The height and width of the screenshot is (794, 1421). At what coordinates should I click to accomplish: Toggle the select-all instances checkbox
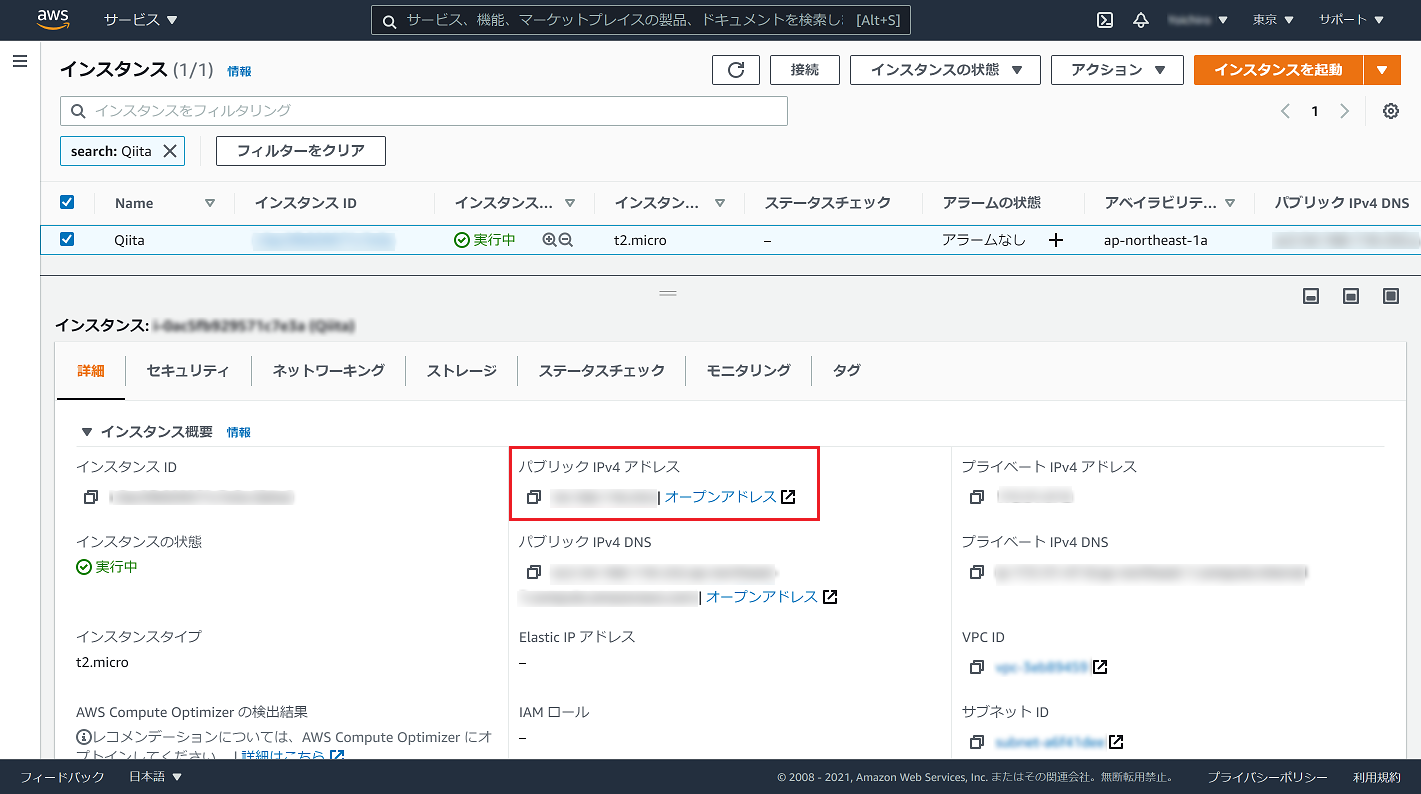(67, 203)
